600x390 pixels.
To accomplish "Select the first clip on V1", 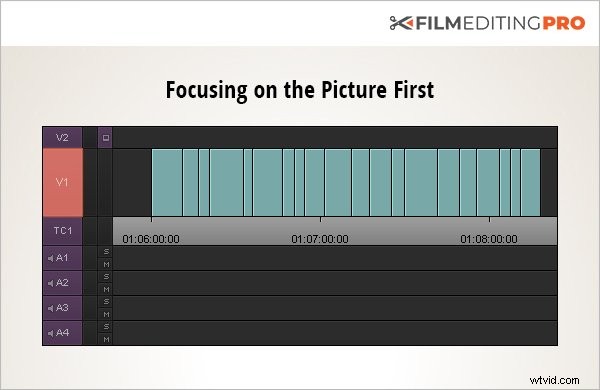I will coord(167,183).
